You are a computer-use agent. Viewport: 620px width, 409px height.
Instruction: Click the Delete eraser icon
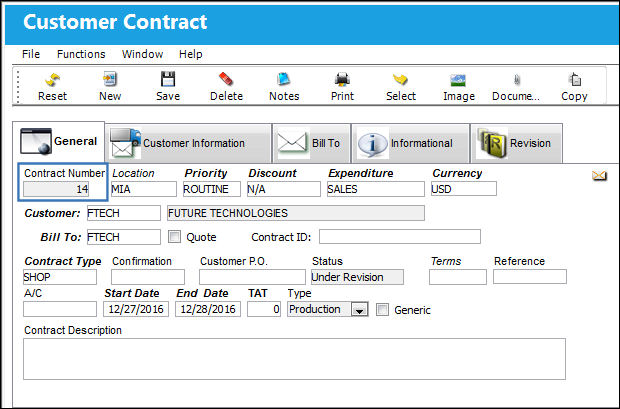226,80
